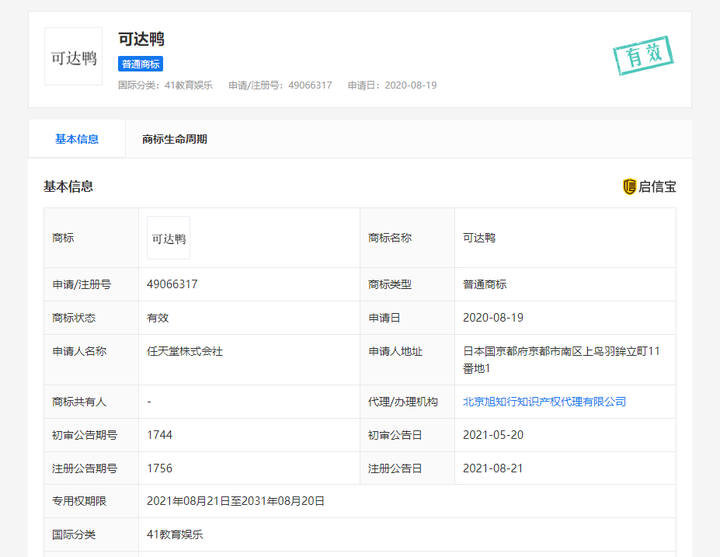Click the applicant address in Kyoto
Screen dimensions: 720x557
coord(560,359)
